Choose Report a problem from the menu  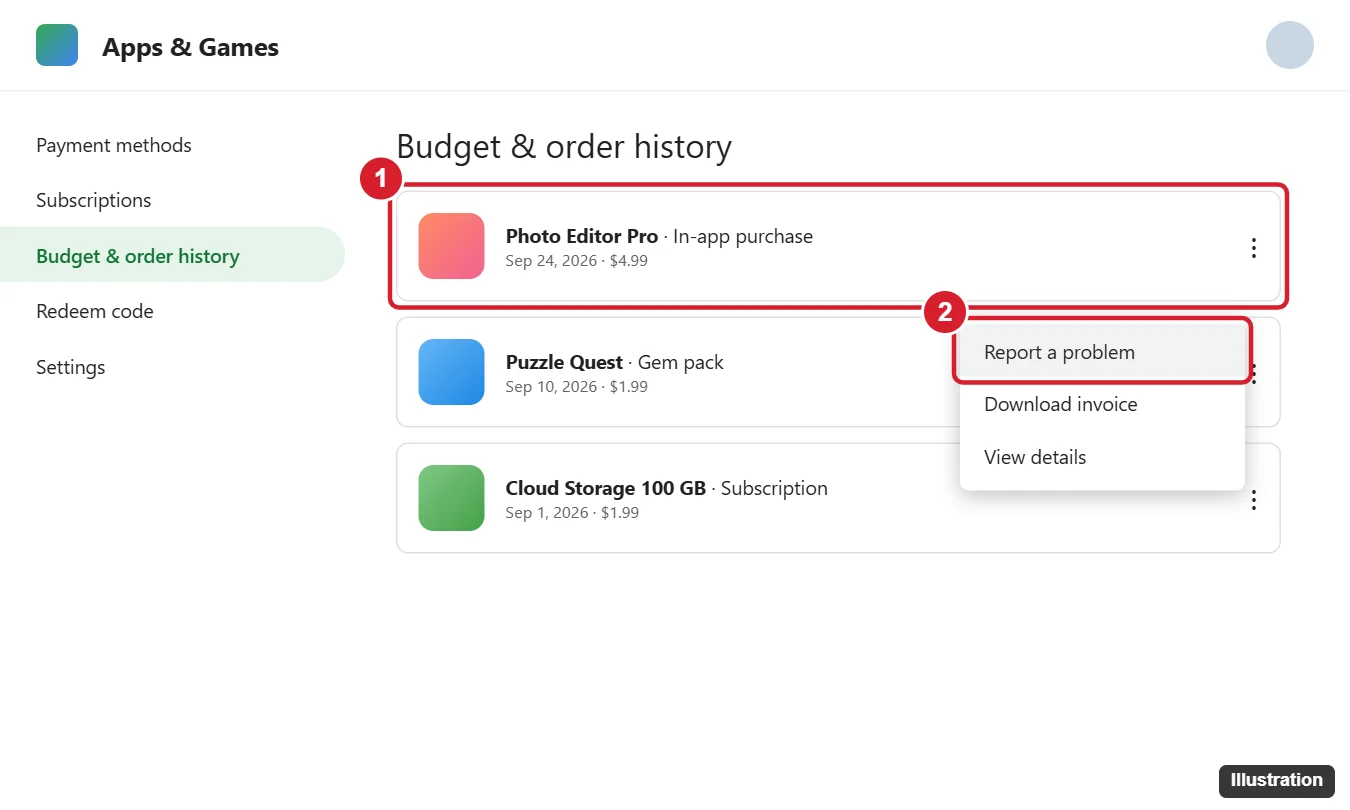pos(1102,352)
